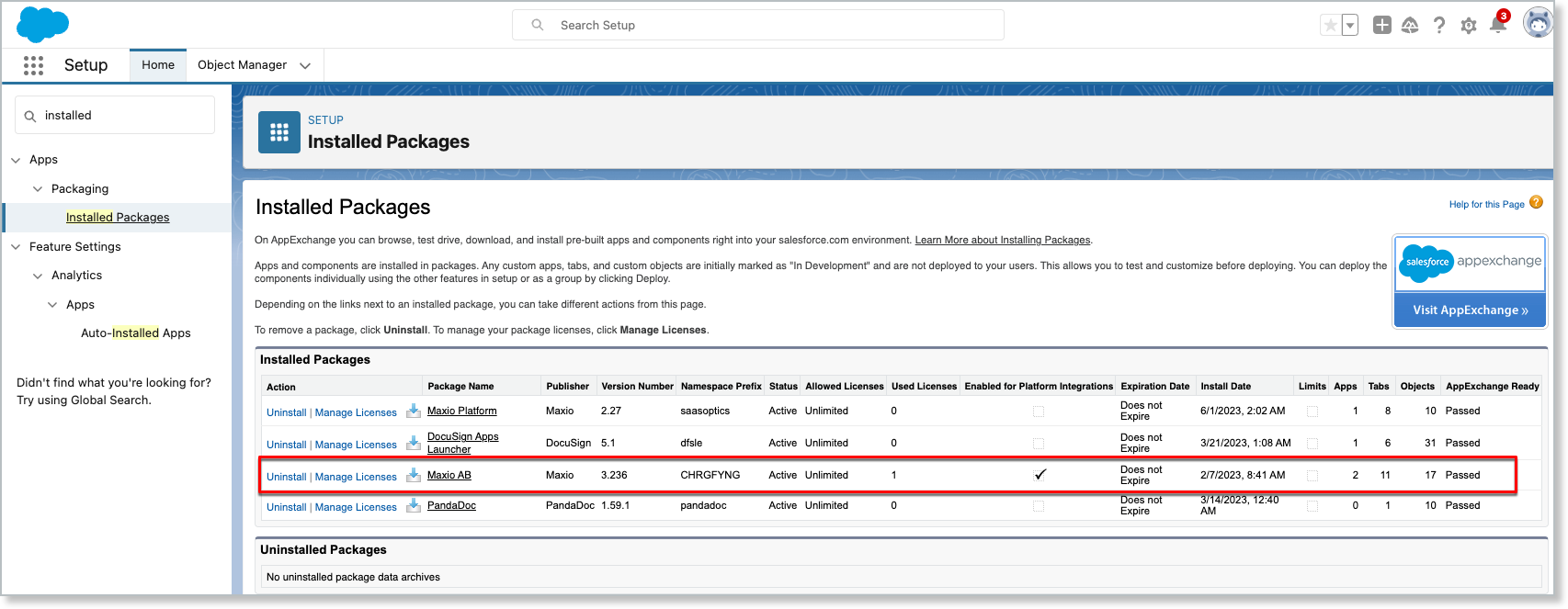This screenshot has height=609, width=1568.
Task: Click the download icon for Maxio Platform
Action: pos(414,411)
